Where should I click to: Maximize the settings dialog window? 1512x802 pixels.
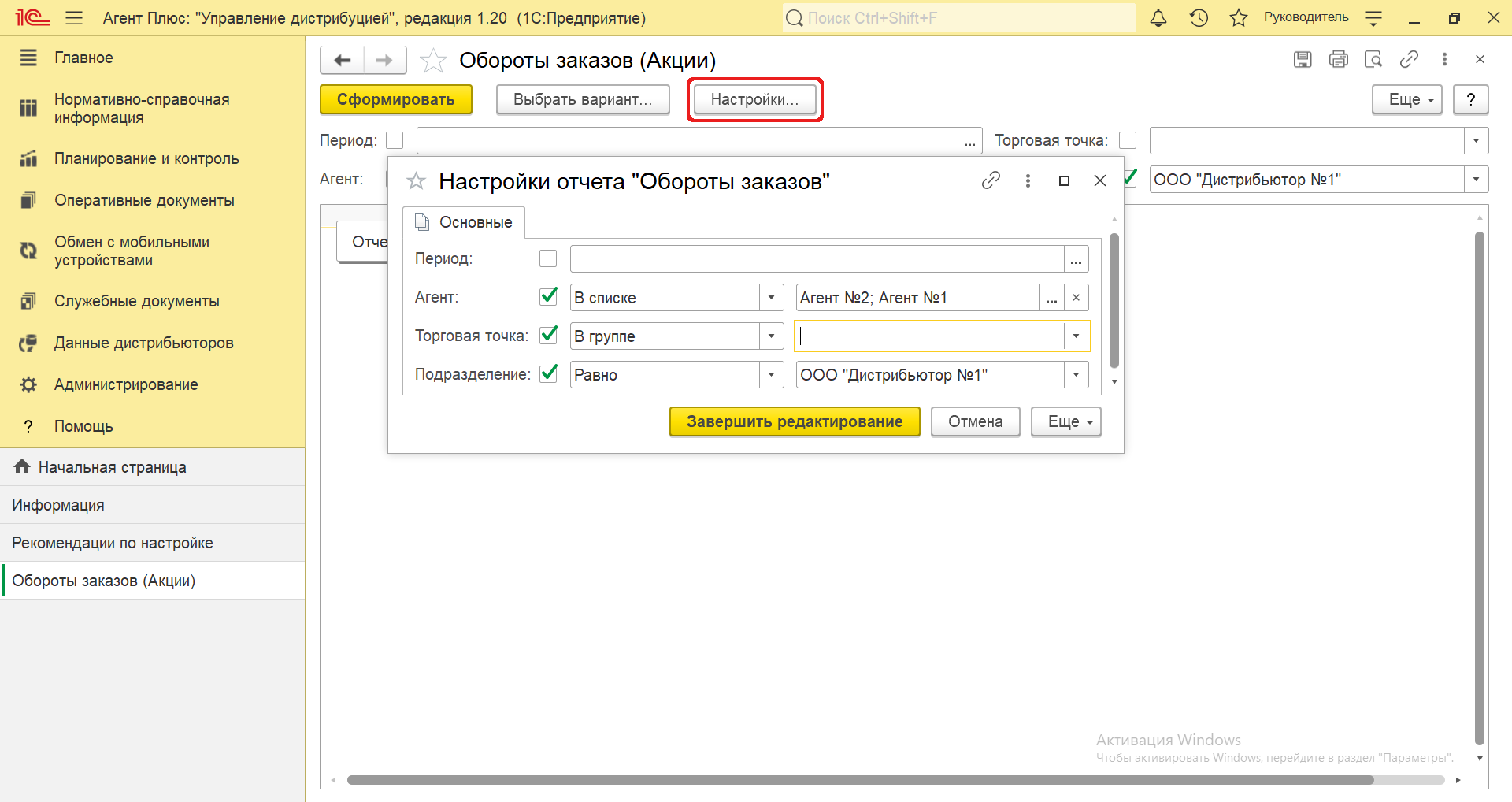pyautogui.click(x=1064, y=180)
